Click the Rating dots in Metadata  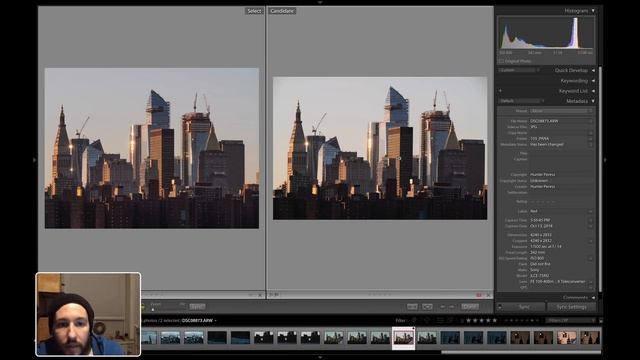(543, 202)
